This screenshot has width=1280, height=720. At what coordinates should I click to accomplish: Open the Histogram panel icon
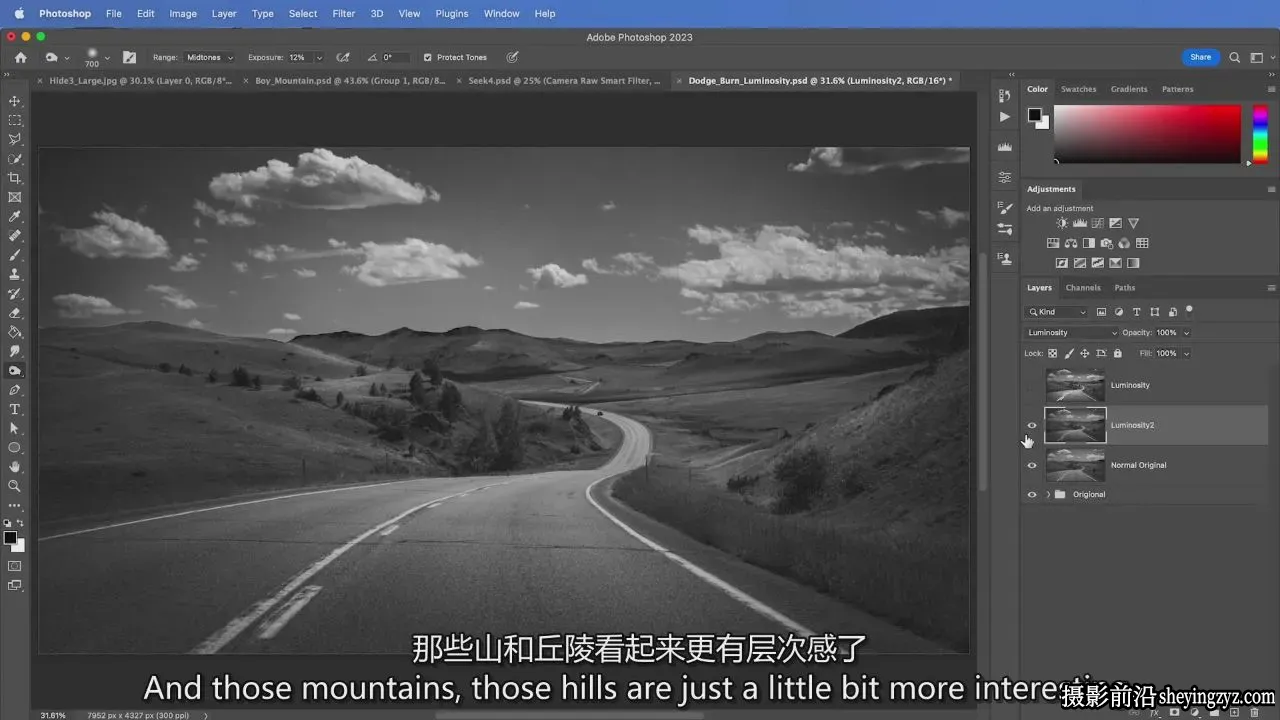coord(1005,147)
